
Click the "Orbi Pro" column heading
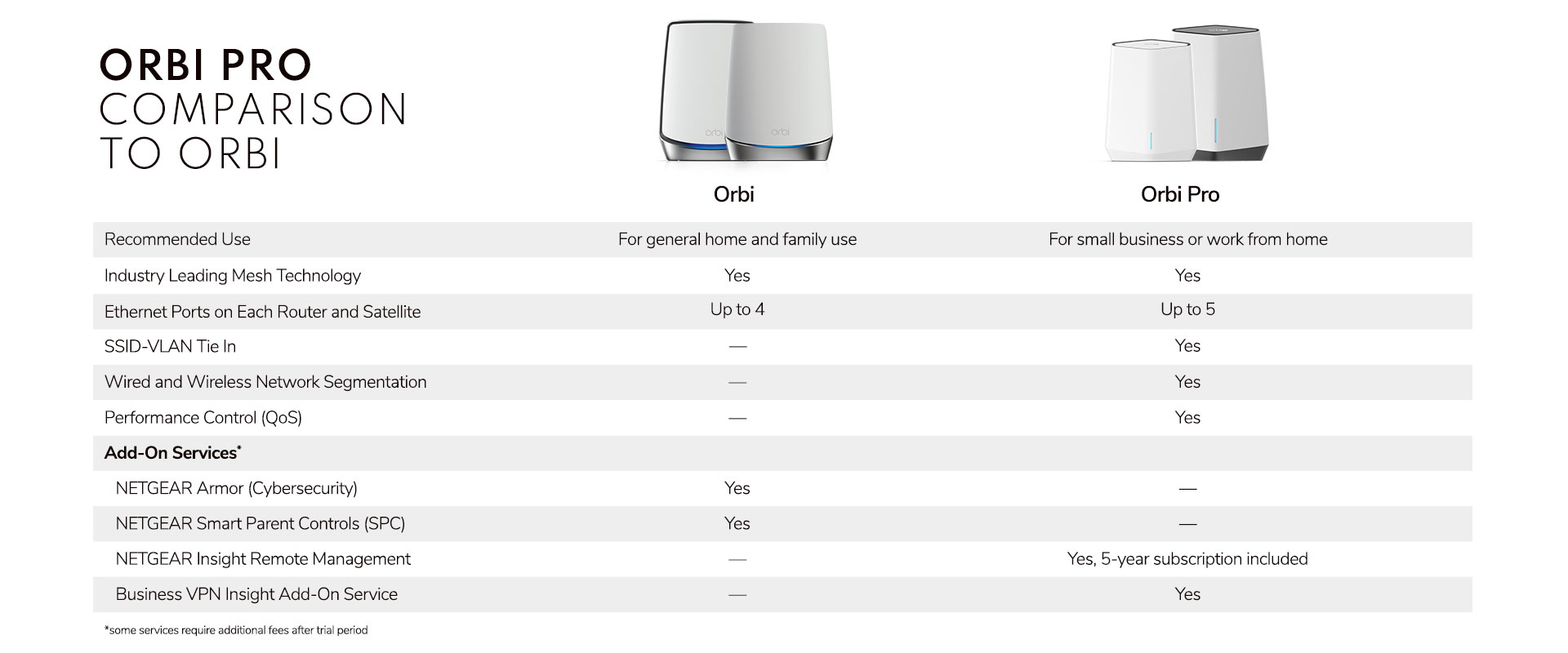coord(1179,194)
